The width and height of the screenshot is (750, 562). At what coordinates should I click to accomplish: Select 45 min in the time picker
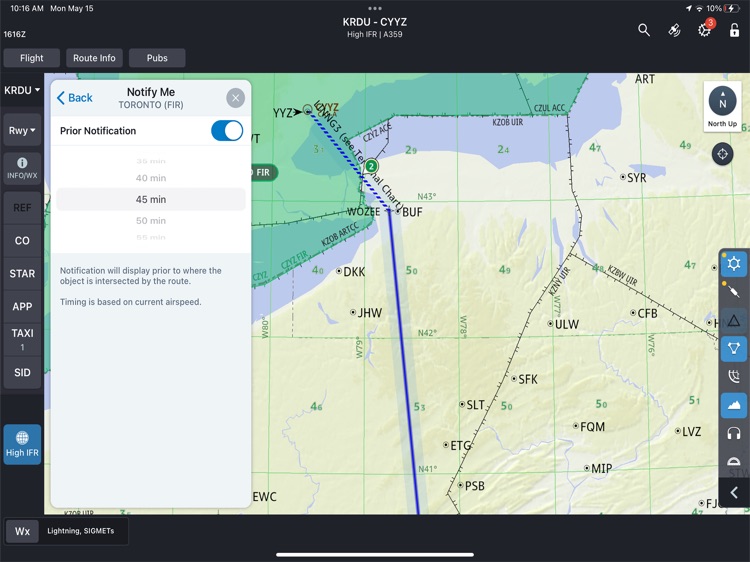point(151,199)
